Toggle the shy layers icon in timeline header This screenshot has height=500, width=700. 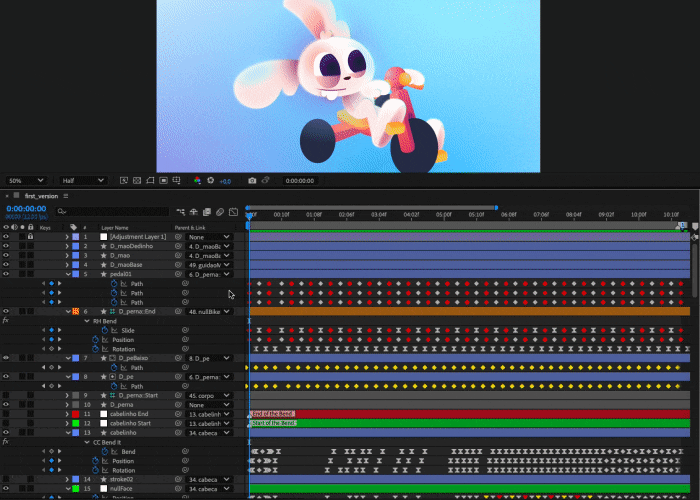click(x=194, y=212)
